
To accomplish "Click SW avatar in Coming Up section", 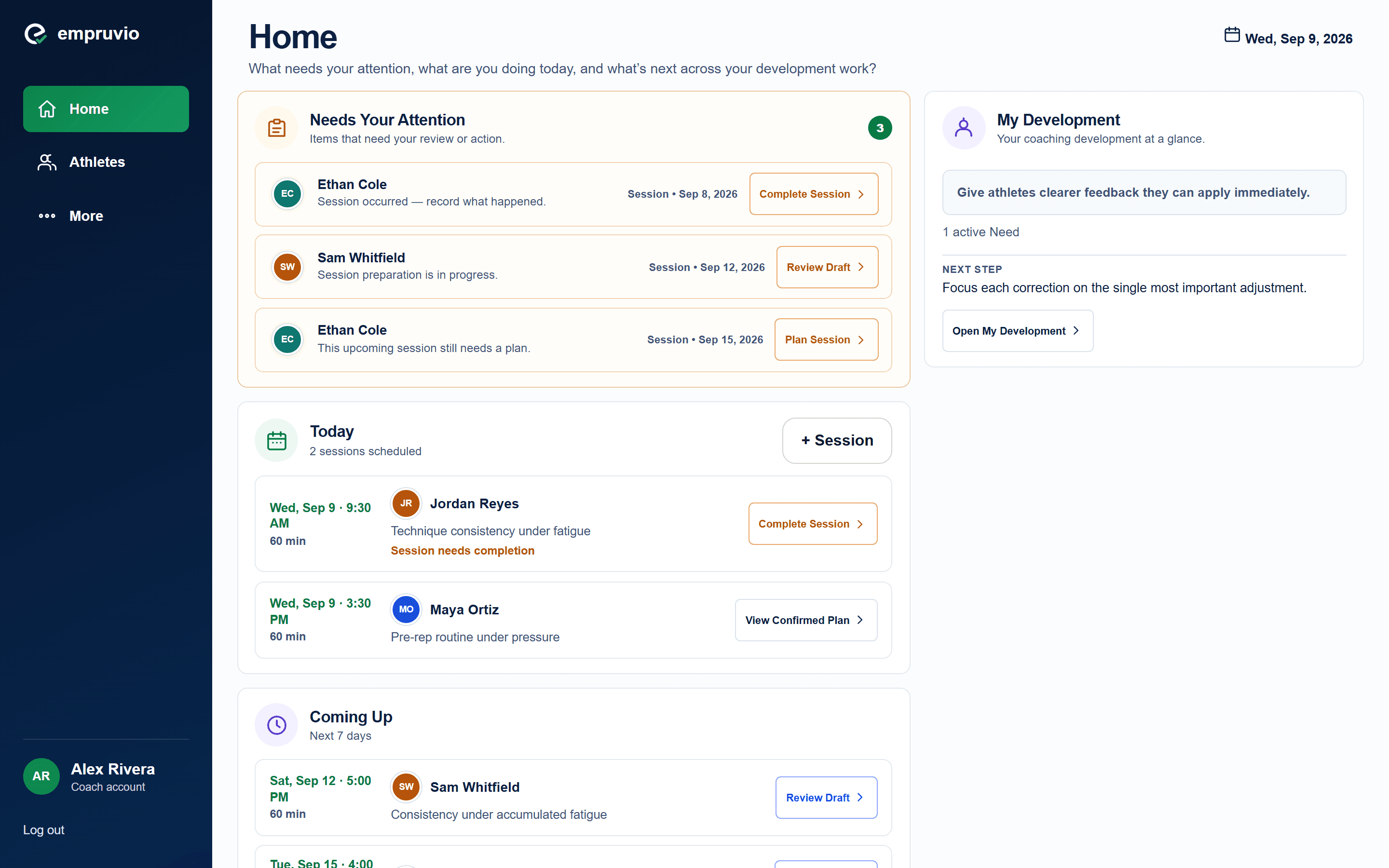I will (406, 787).
